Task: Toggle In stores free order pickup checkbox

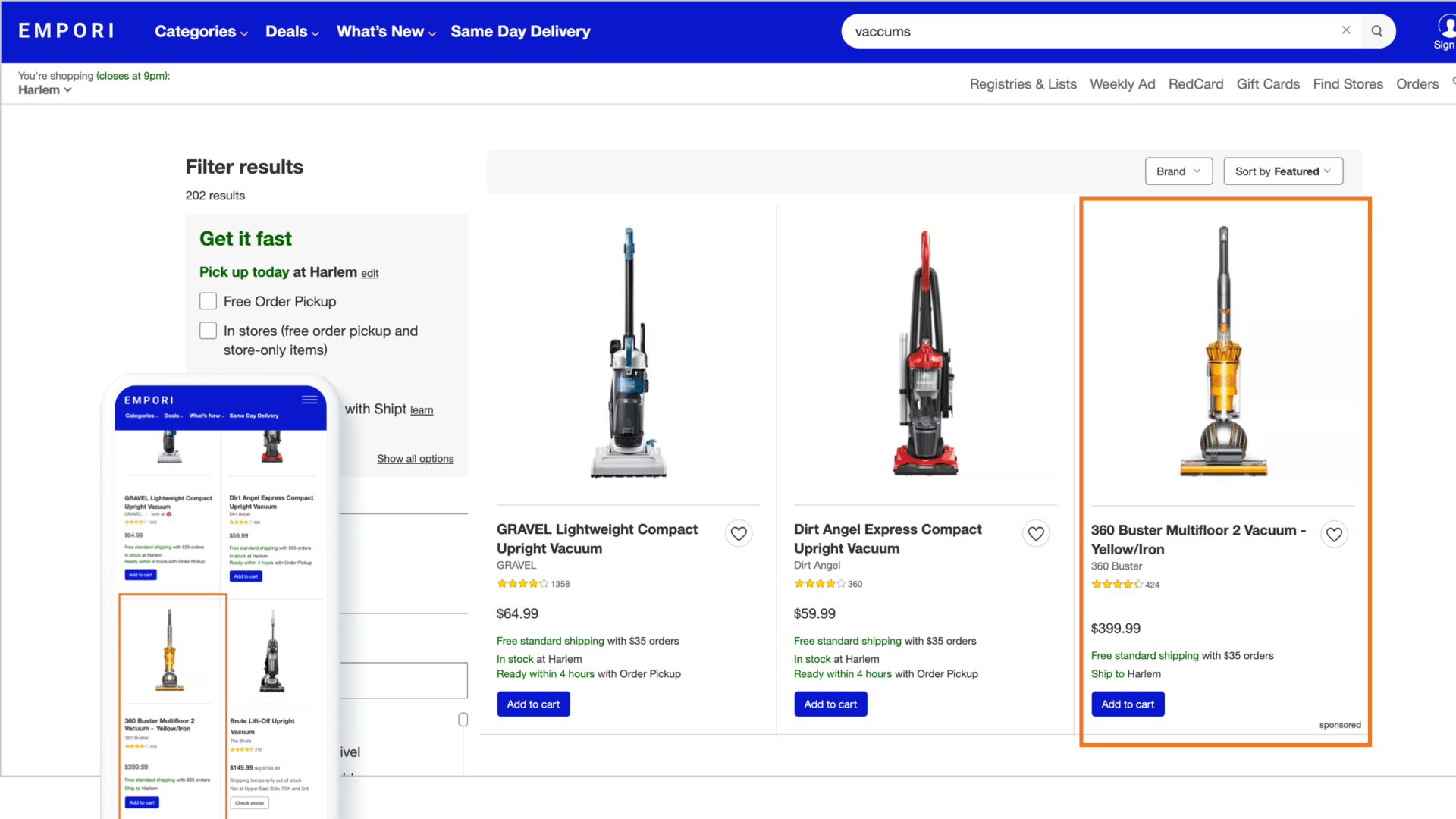Action: [208, 331]
